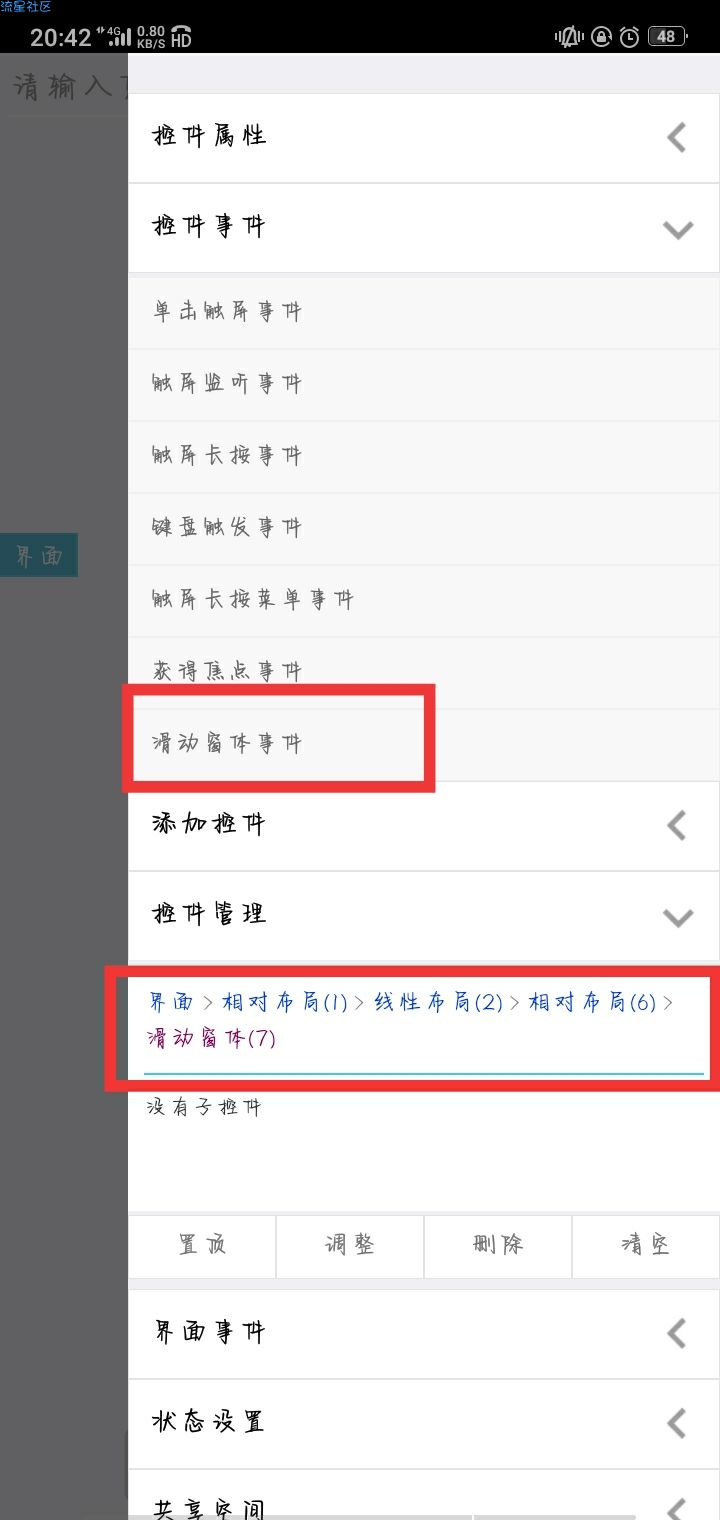The height and width of the screenshot is (1520, 720).
Task: Go to 界面 in breadcrumb
Action: (171, 1002)
